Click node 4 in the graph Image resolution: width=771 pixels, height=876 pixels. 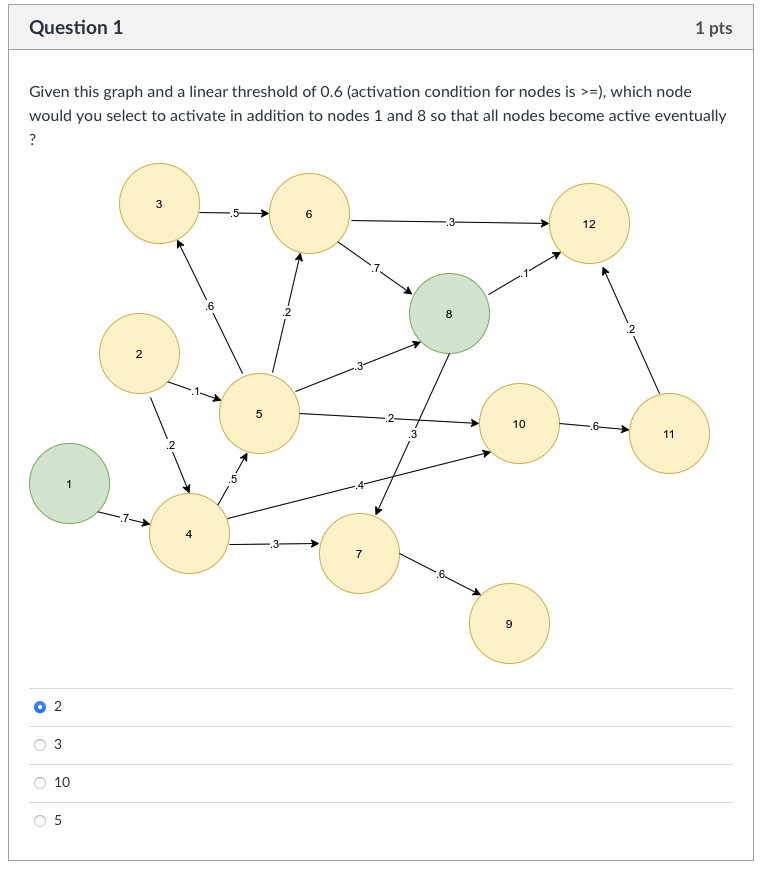(x=190, y=533)
